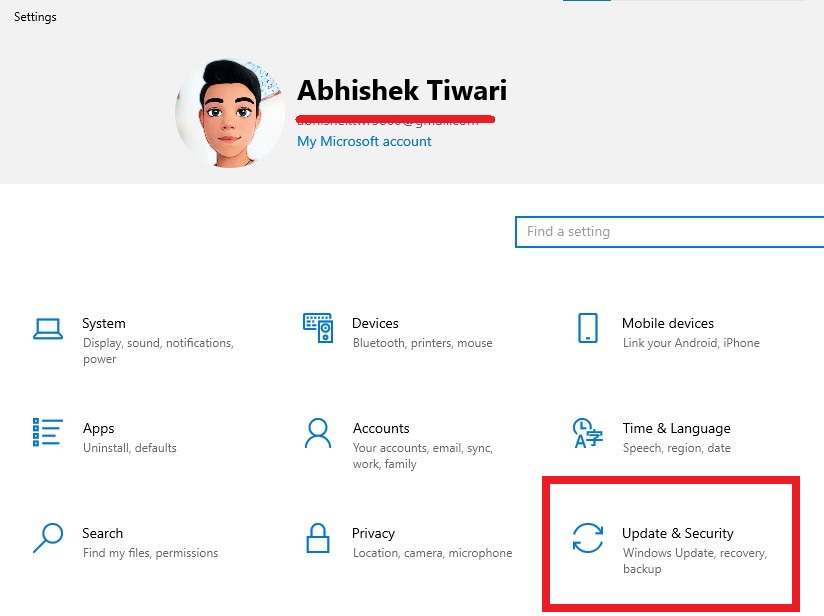Click the Settings window title text
Viewport: 824px width, 616px height.
click(35, 17)
